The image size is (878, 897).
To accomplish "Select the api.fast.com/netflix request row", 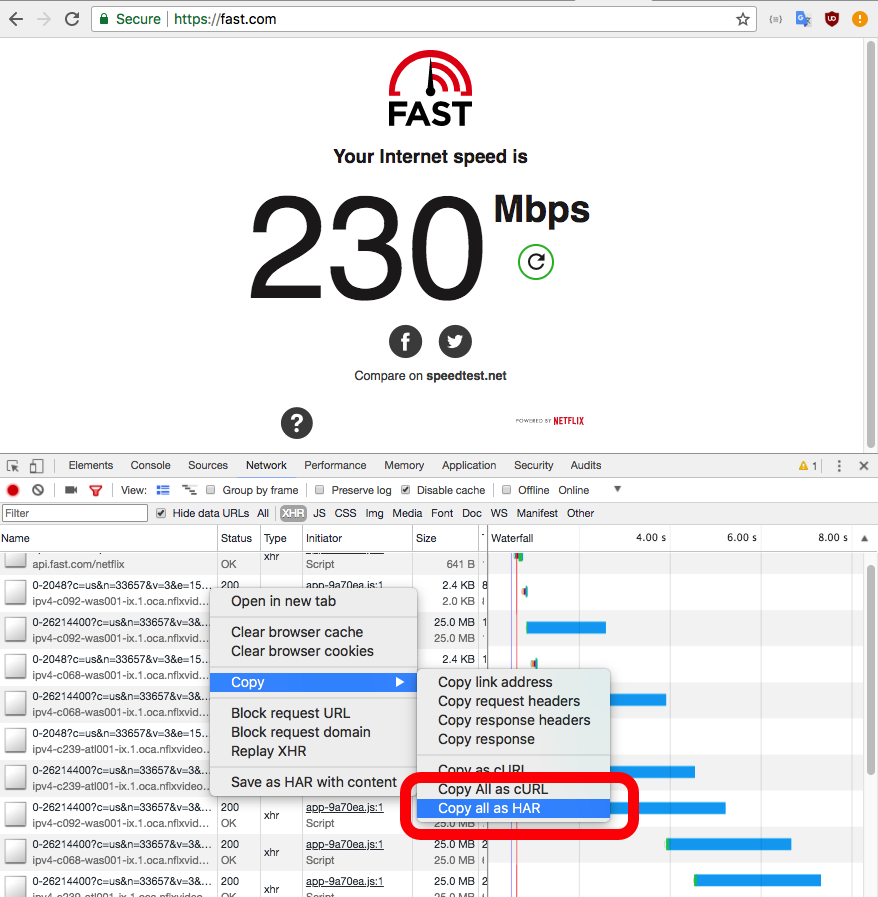I will point(109,563).
